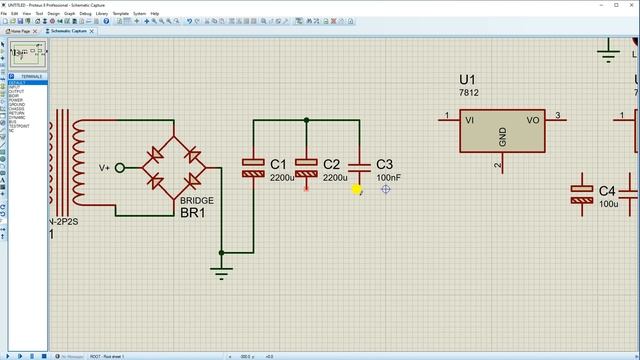Click the Step simulation button
640x360 pixels.
(20, 356)
